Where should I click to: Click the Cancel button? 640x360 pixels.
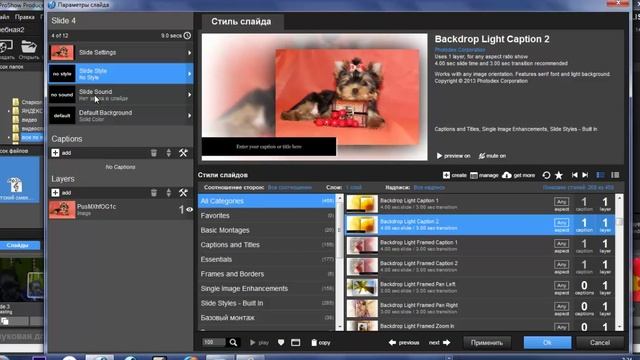[600, 342]
